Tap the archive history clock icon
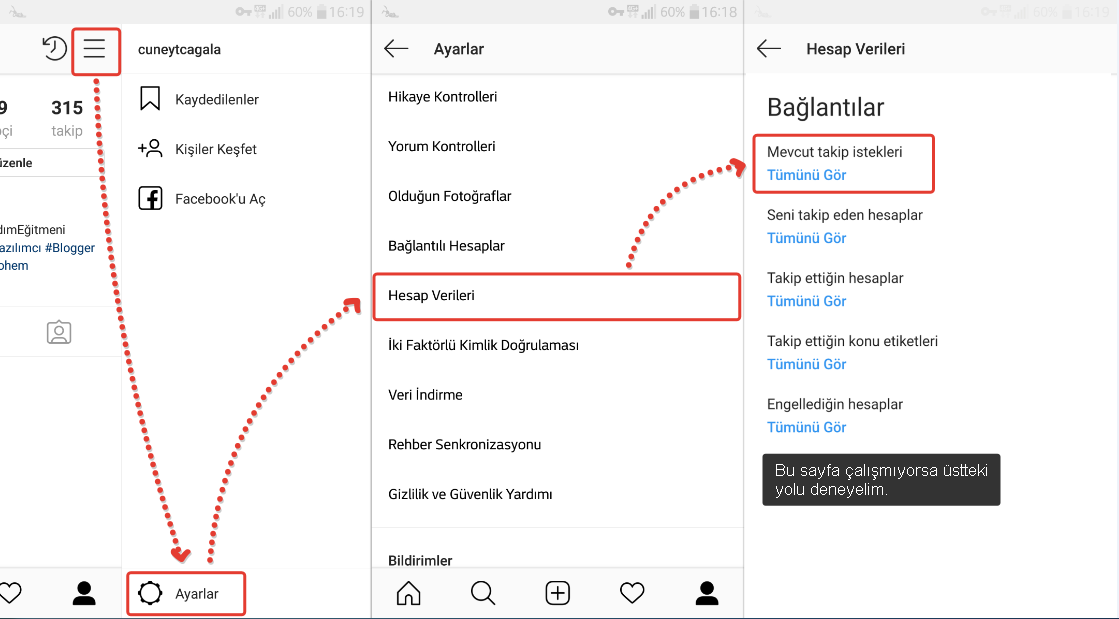Image resolution: width=1119 pixels, height=619 pixels. (54, 49)
